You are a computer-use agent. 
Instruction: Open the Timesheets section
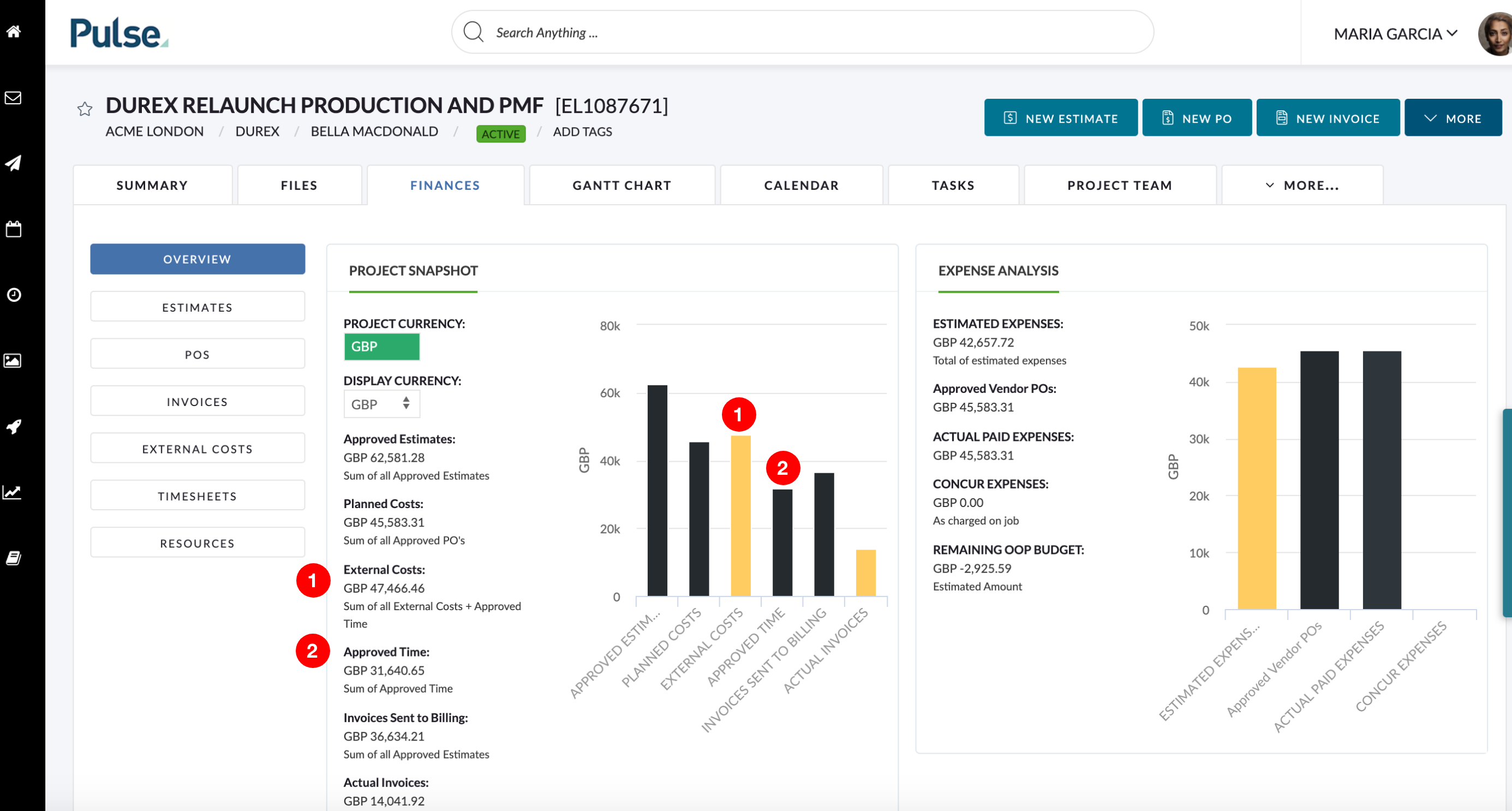(x=197, y=496)
